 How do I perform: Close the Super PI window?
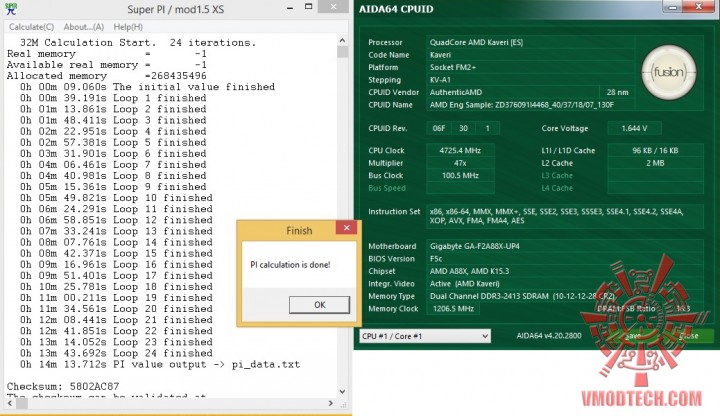point(333,6)
